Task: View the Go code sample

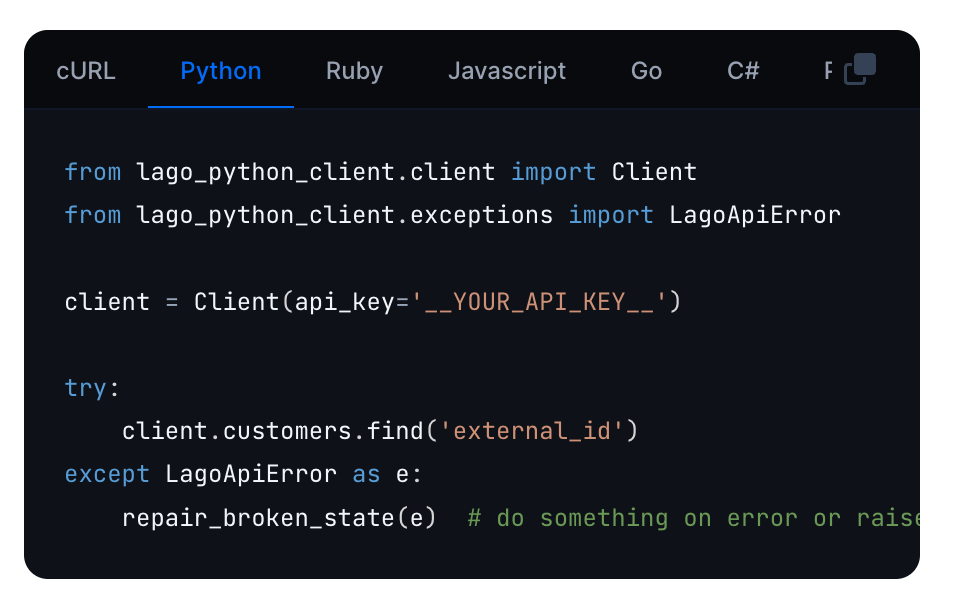Action: 645,70
